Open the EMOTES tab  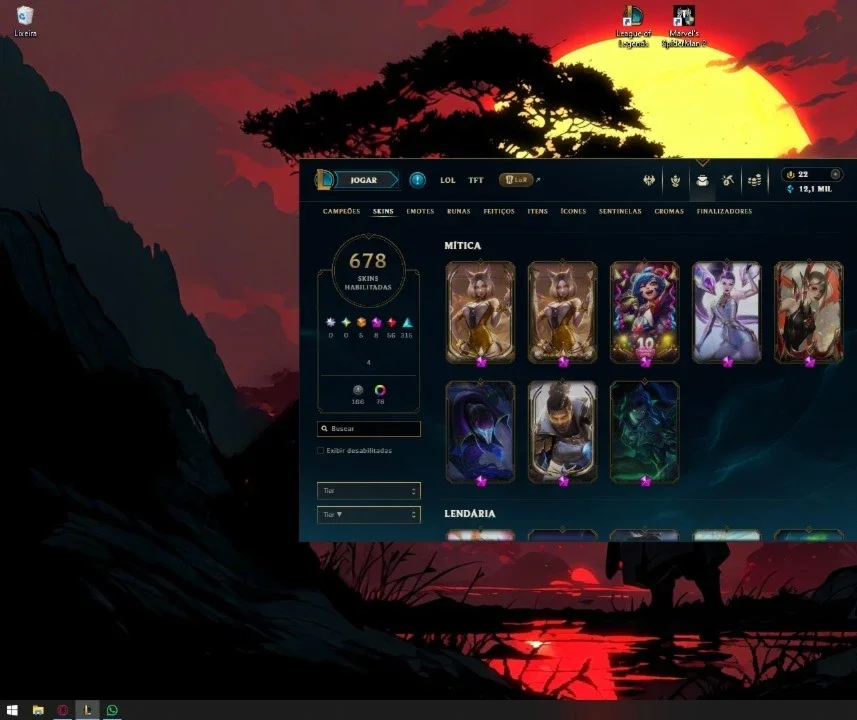tap(420, 211)
